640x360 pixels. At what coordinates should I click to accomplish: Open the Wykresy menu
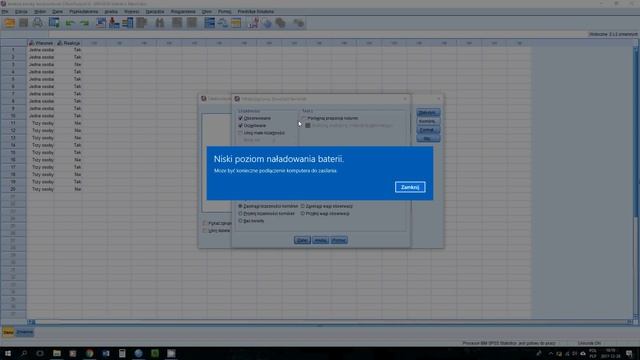(132, 11)
